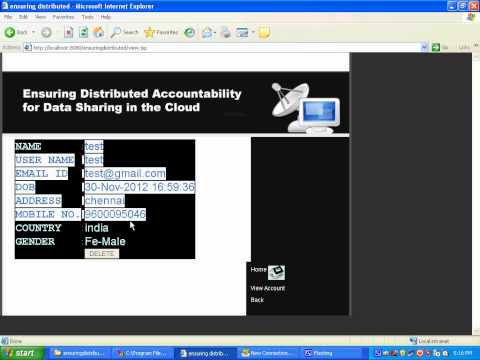
Task: Click the DELETE button
Action: [102, 254]
